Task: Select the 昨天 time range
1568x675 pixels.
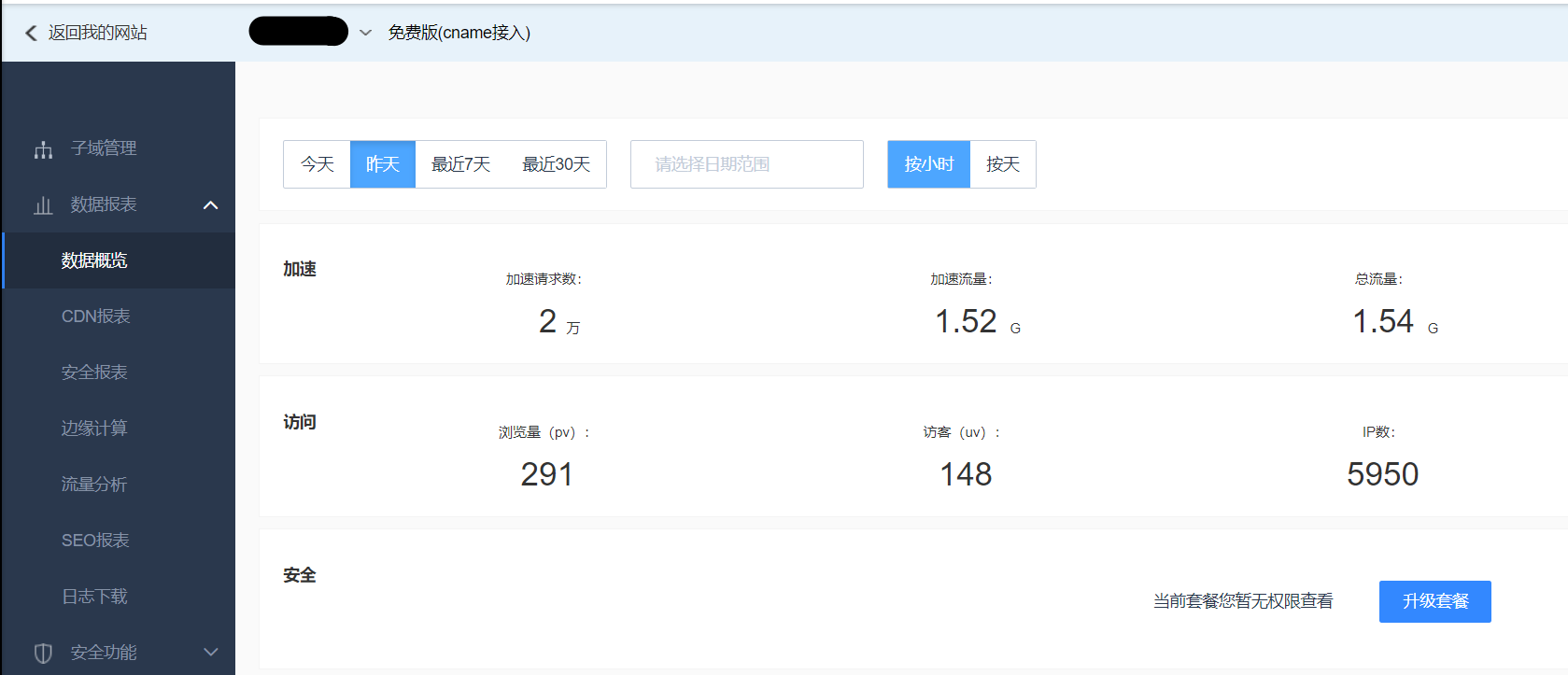Action: pyautogui.click(x=383, y=164)
